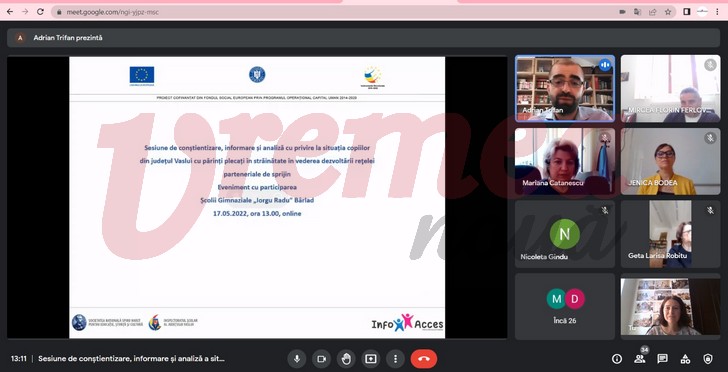This screenshot has width=728, height=372.
Task: Open meeting details info icon
Action: coord(617,359)
